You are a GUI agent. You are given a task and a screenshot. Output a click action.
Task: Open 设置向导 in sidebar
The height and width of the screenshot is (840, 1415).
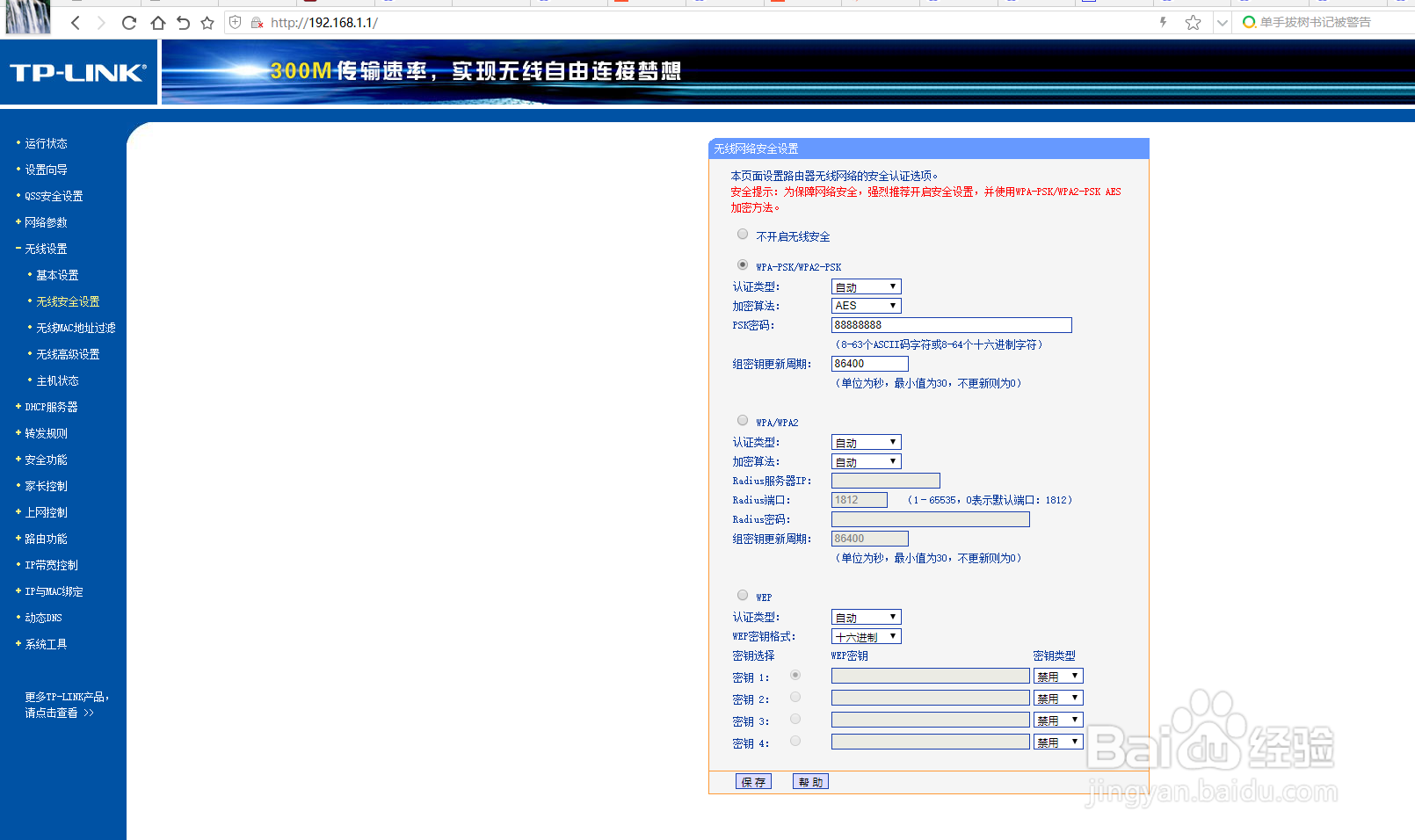pos(46,170)
